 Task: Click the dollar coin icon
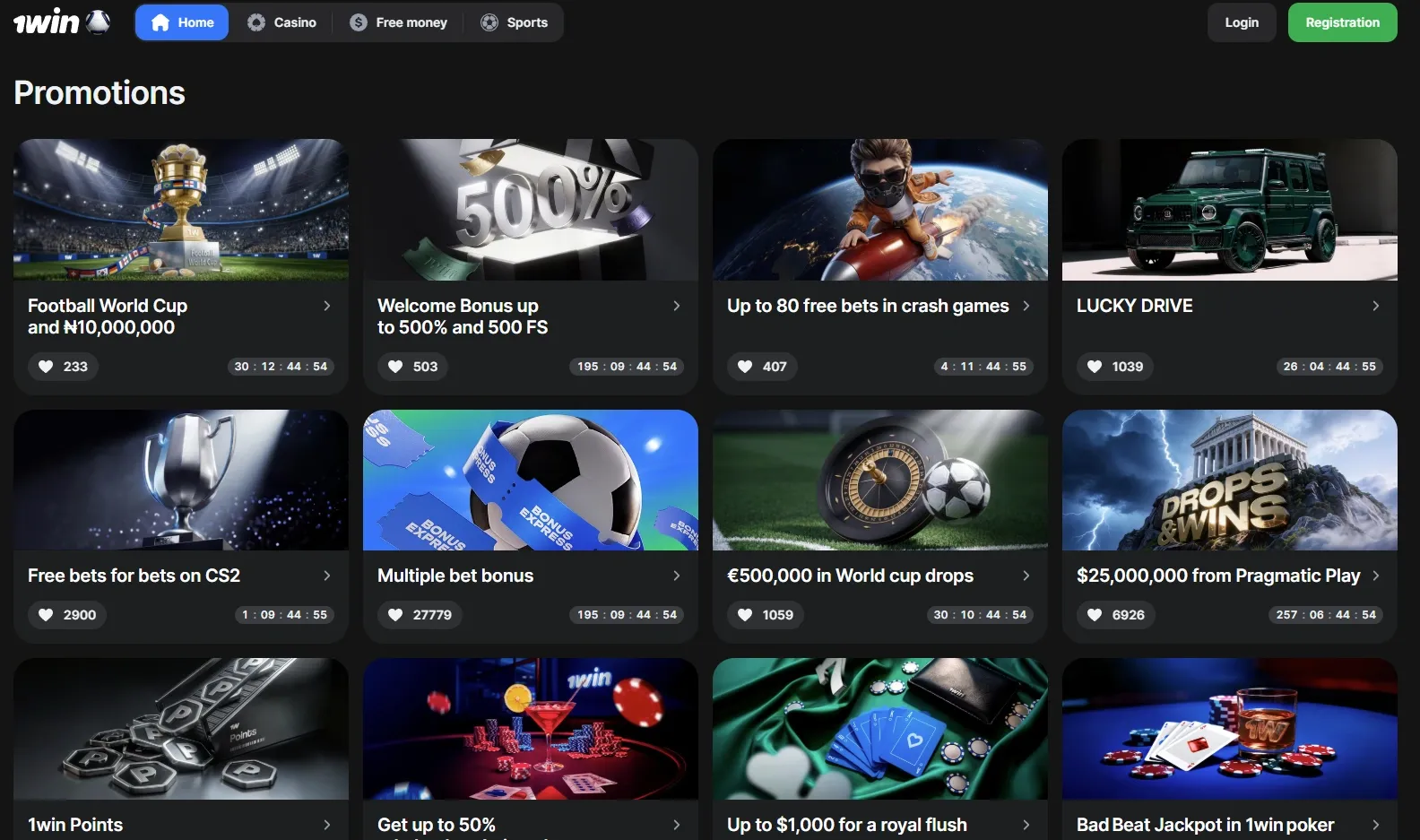pyautogui.click(x=359, y=22)
